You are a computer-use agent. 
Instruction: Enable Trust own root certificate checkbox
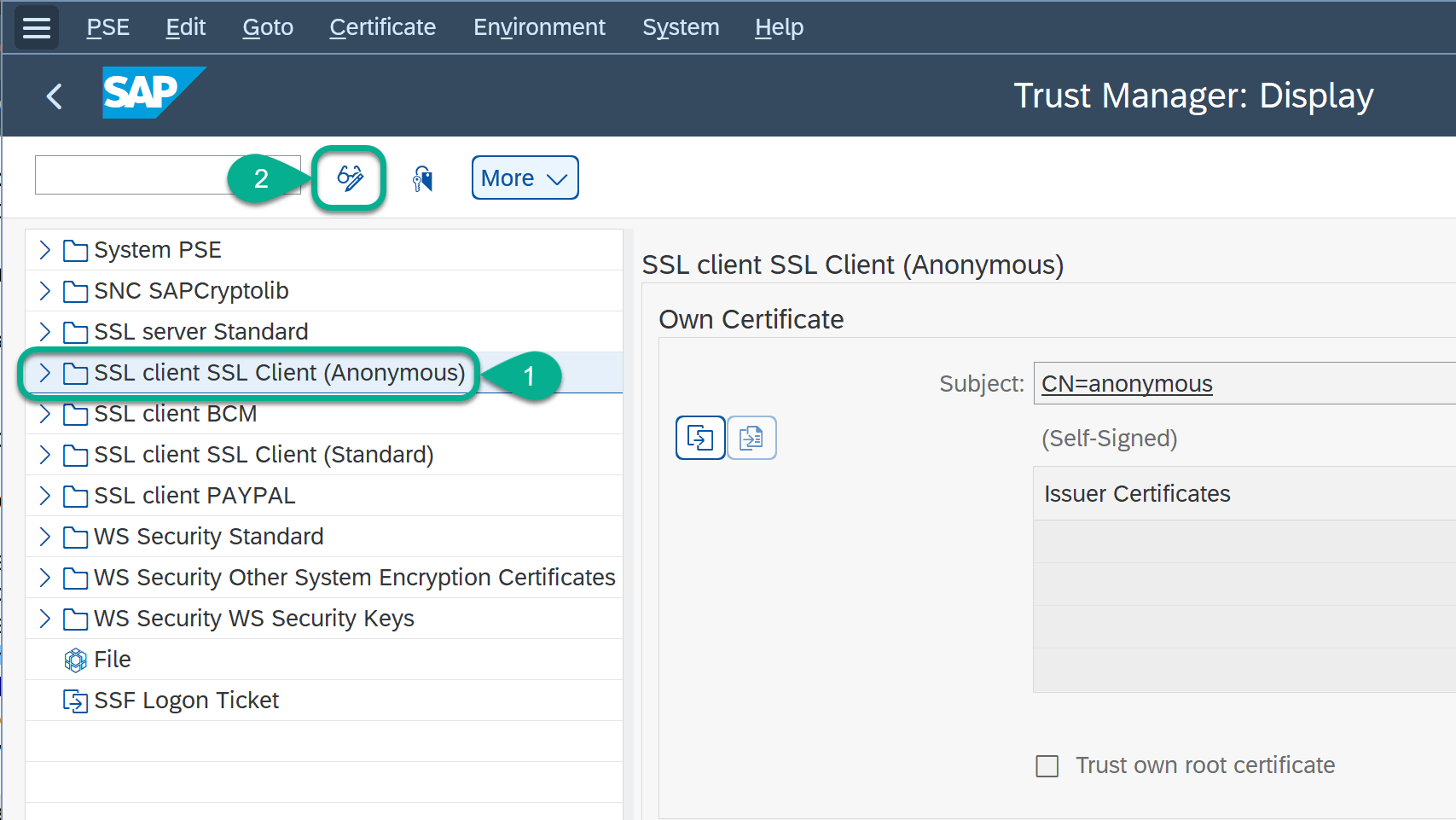click(1047, 765)
